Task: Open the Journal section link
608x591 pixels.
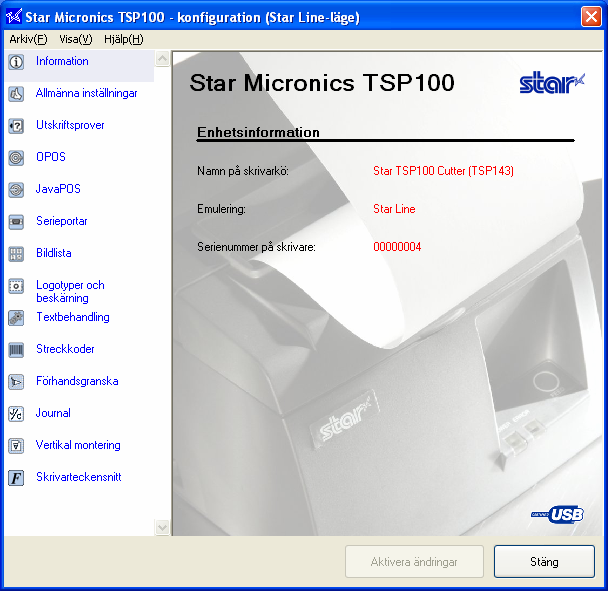Action: [53, 413]
